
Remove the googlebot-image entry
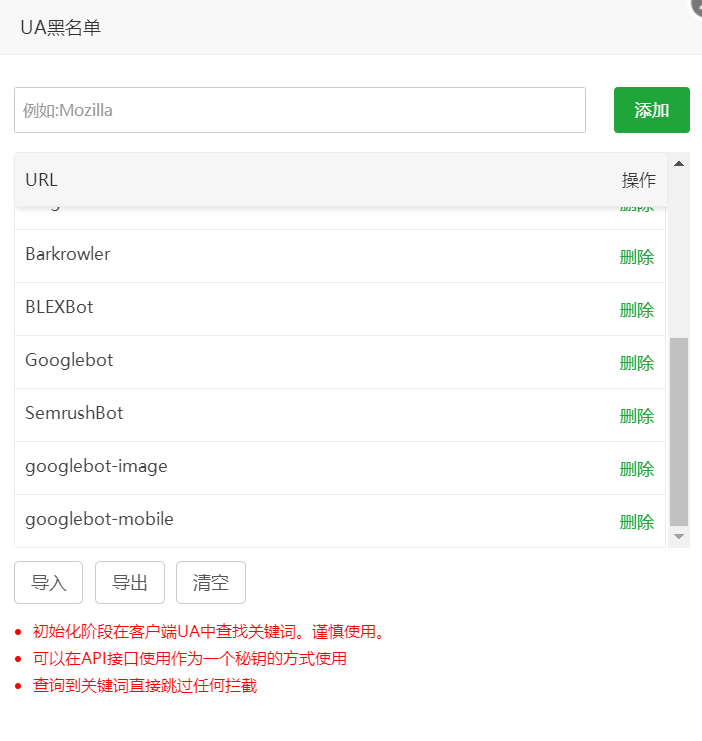637,469
